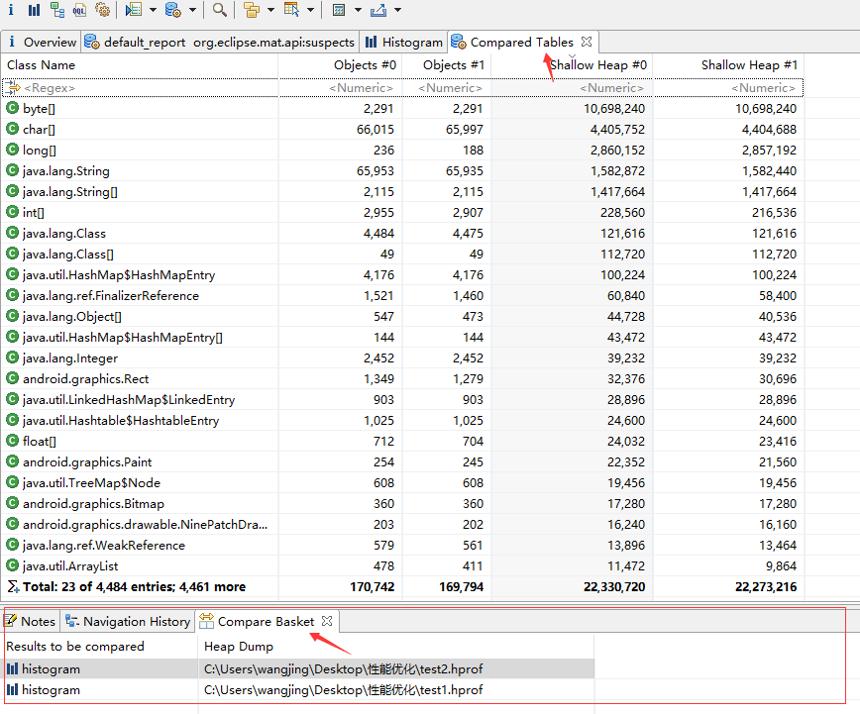Screen dimensions: 860x714
Task: Switch to the Overview tab
Action: (42, 42)
